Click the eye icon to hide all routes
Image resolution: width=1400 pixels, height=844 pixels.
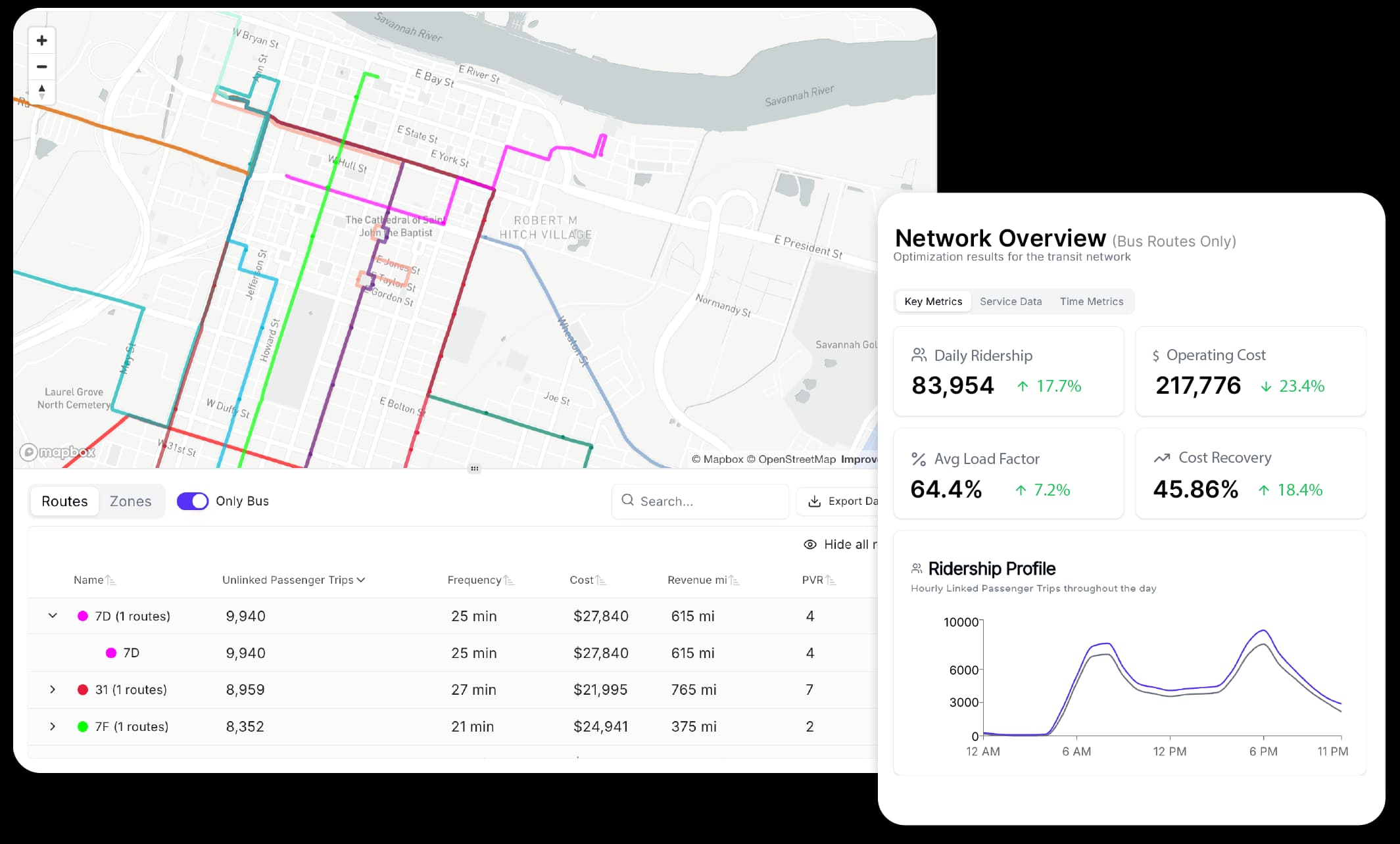[809, 544]
